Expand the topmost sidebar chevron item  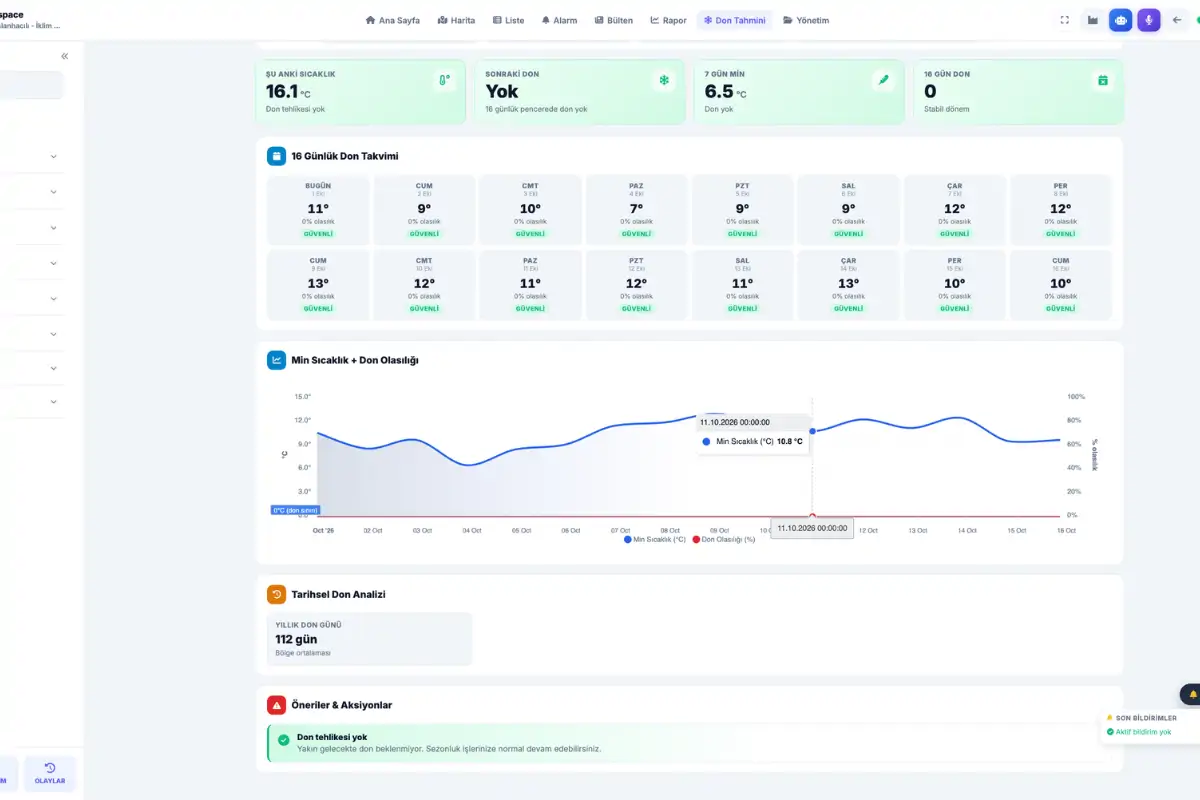click(53, 156)
